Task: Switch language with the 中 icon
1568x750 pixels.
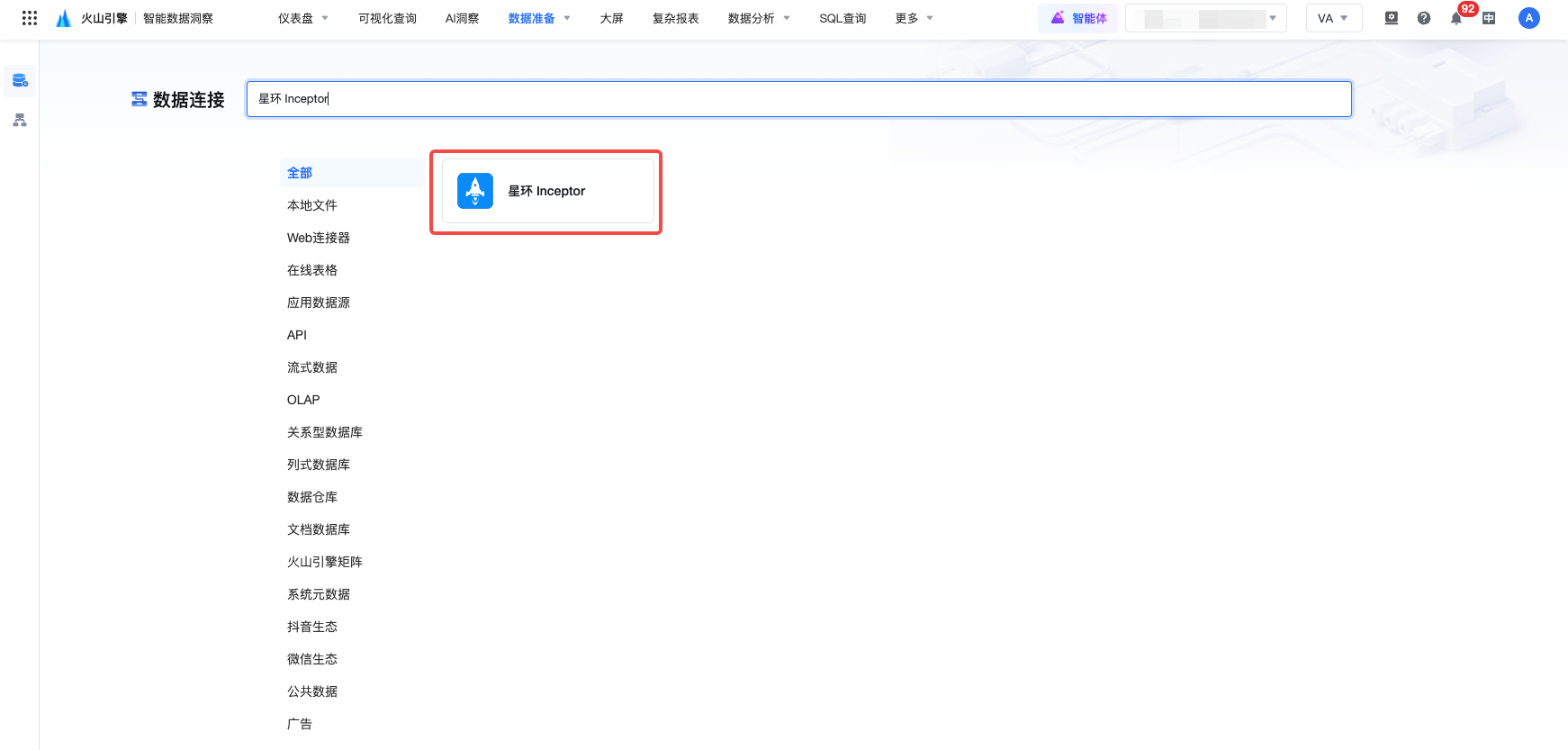Action: click(1489, 18)
